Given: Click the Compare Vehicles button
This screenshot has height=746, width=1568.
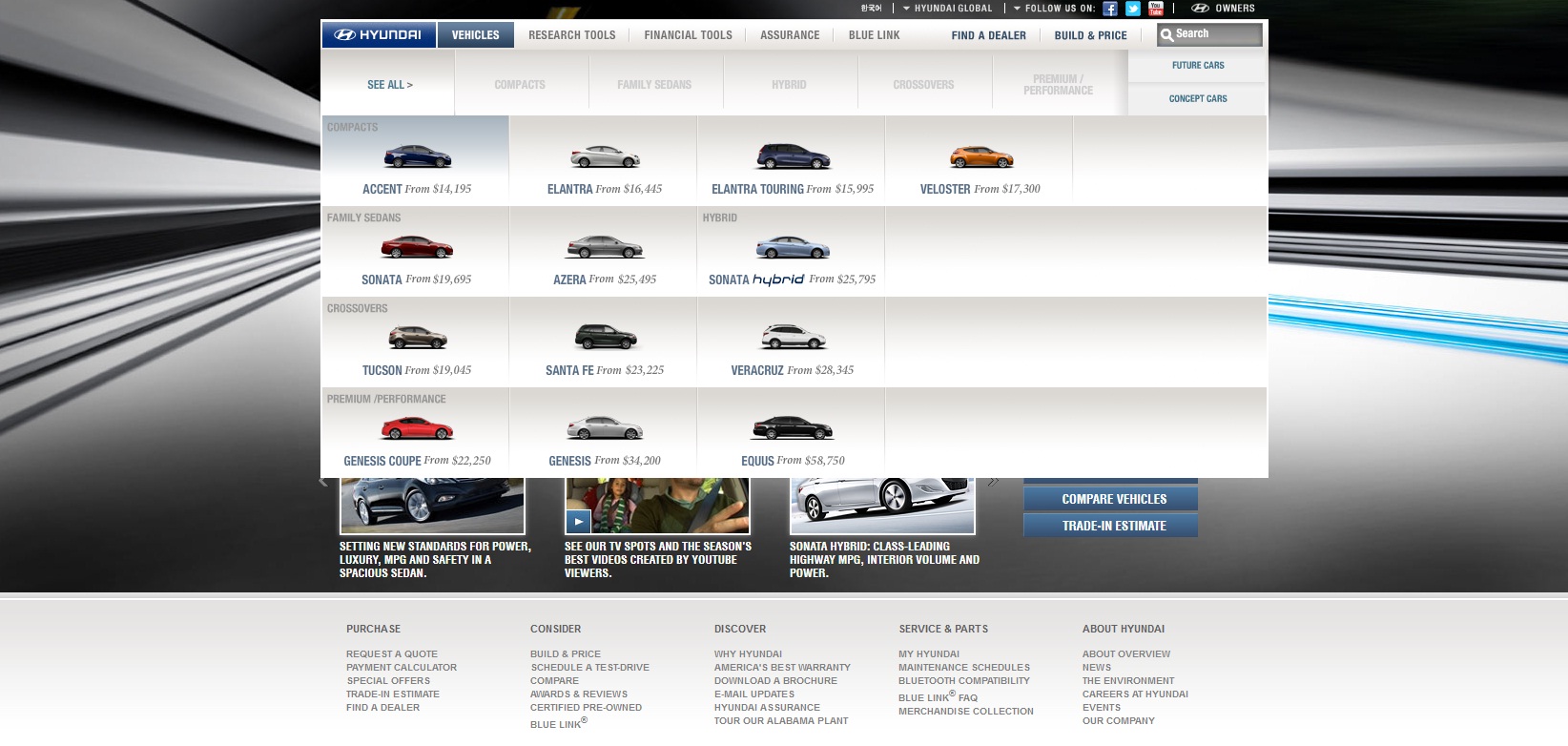Looking at the screenshot, I should 1111,499.
